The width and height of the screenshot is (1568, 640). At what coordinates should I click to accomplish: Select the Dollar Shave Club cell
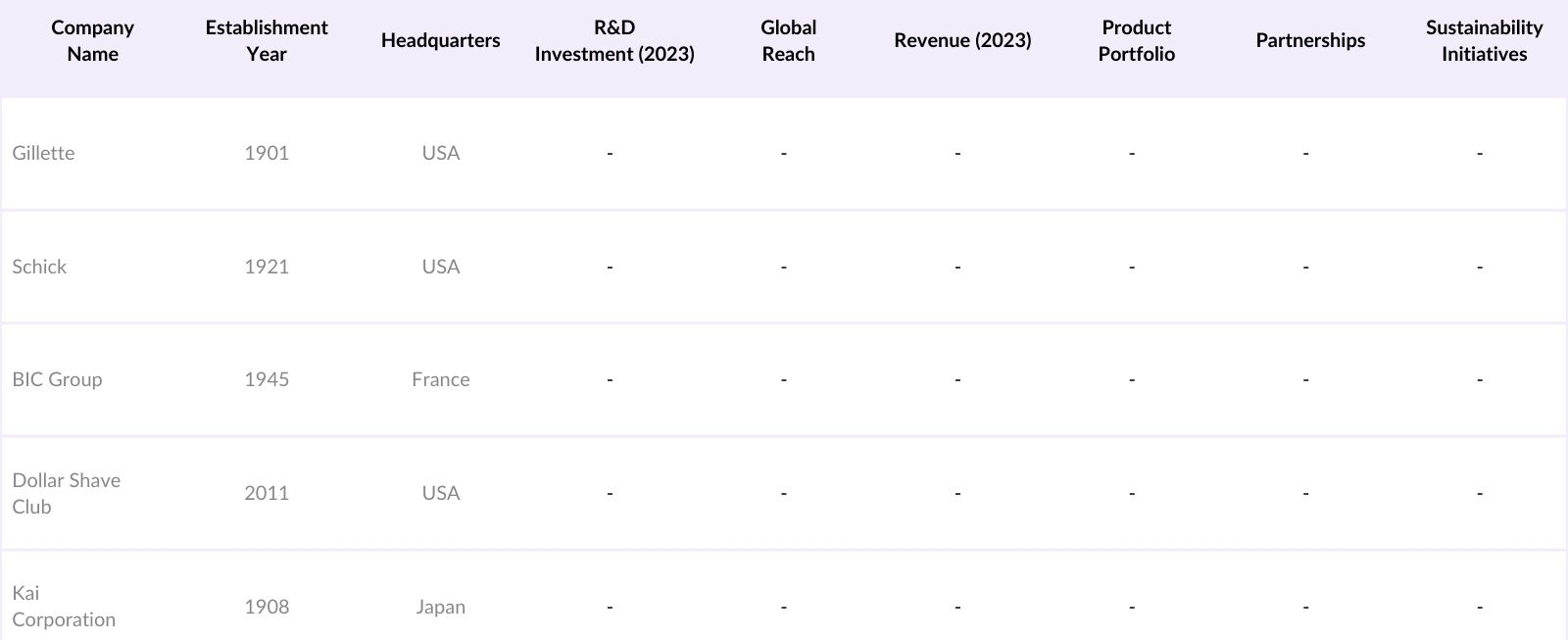pos(67,493)
